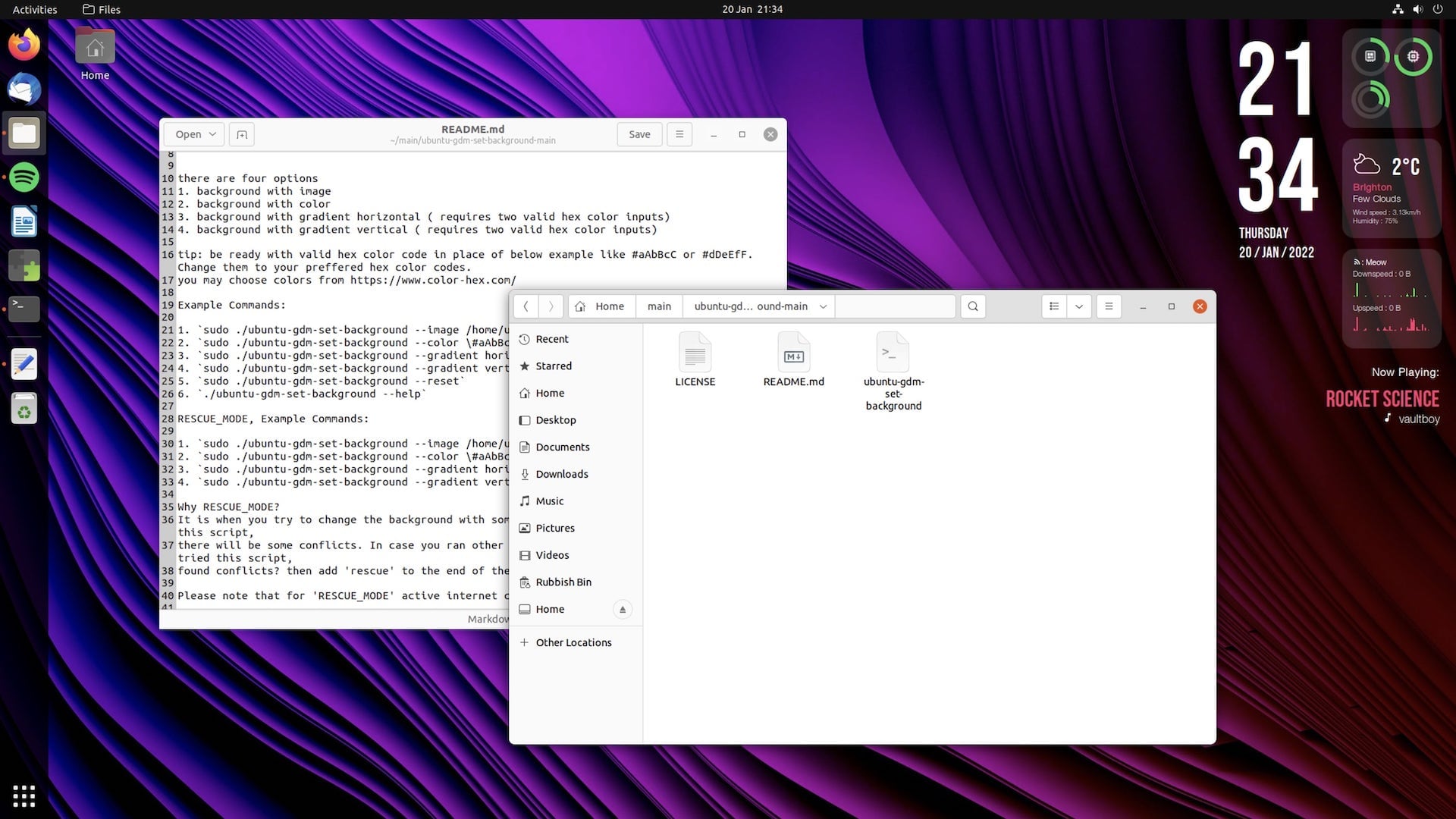This screenshot has height=819, width=1456.
Task: Click the volume icon in the top bar
Action: point(1417,9)
